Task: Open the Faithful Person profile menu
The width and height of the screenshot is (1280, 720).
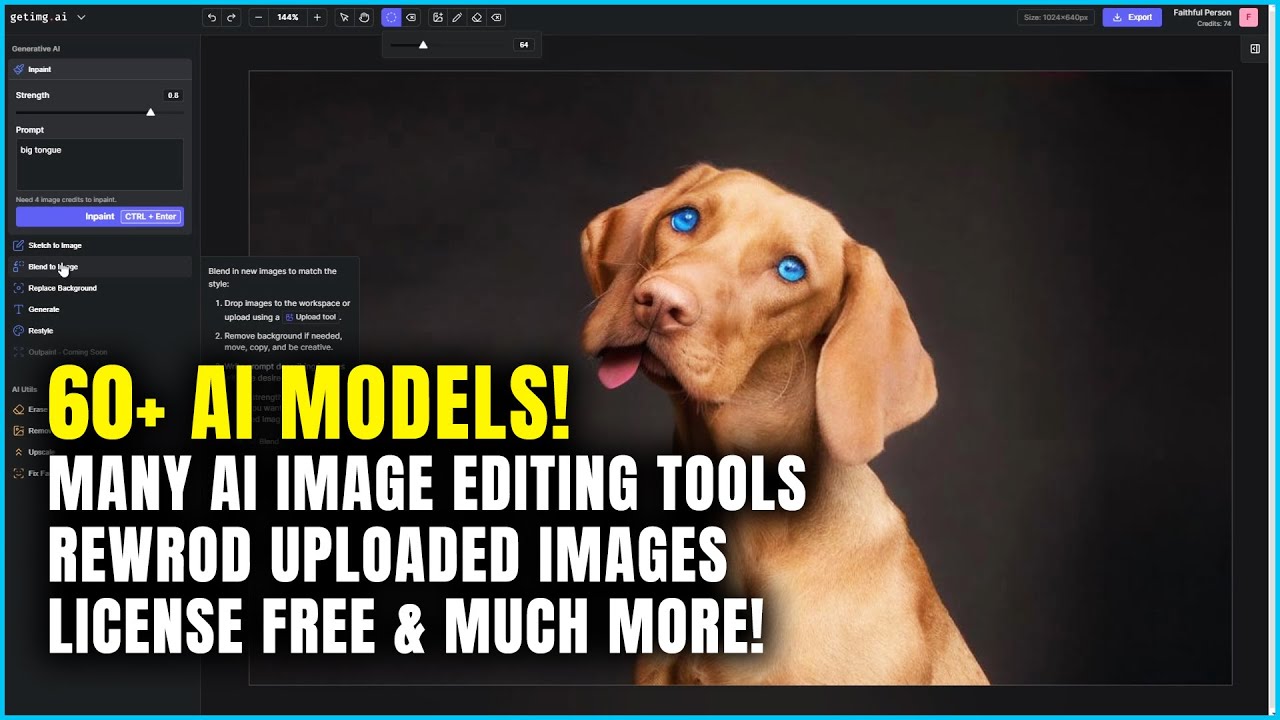Action: pyautogui.click(x=1203, y=16)
